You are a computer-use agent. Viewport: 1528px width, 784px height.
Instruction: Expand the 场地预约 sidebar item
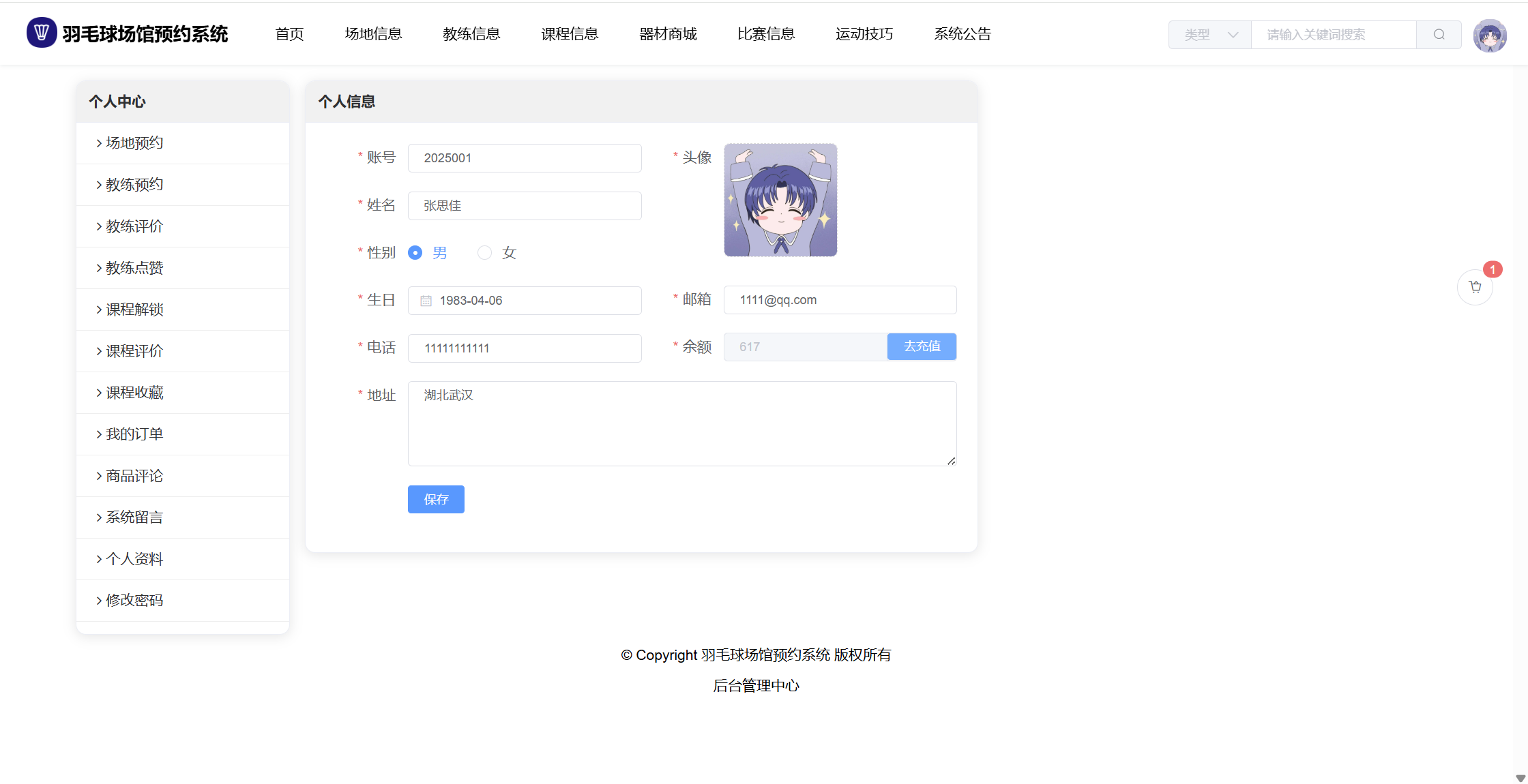tap(134, 143)
